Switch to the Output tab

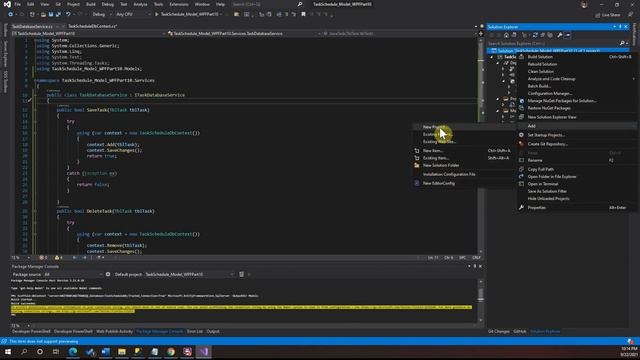tap(213, 331)
